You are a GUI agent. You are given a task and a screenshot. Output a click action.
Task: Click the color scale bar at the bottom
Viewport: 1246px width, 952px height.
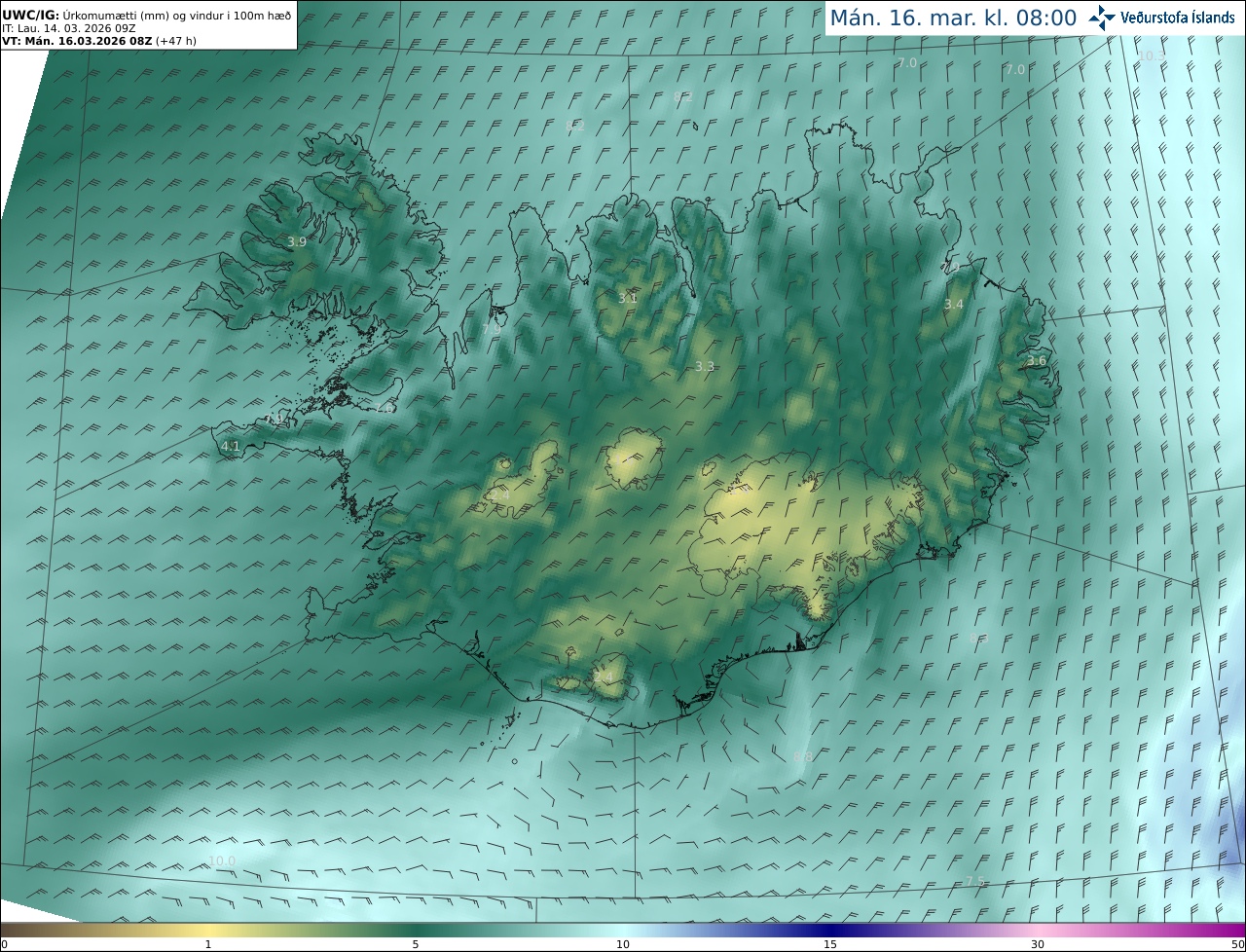pyautogui.click(x=623, y=930)
